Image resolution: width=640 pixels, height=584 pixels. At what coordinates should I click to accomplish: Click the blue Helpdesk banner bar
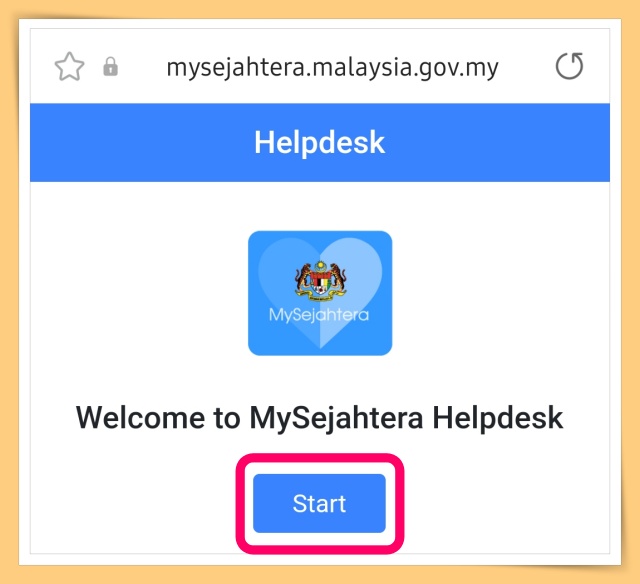tap(320, 142)
